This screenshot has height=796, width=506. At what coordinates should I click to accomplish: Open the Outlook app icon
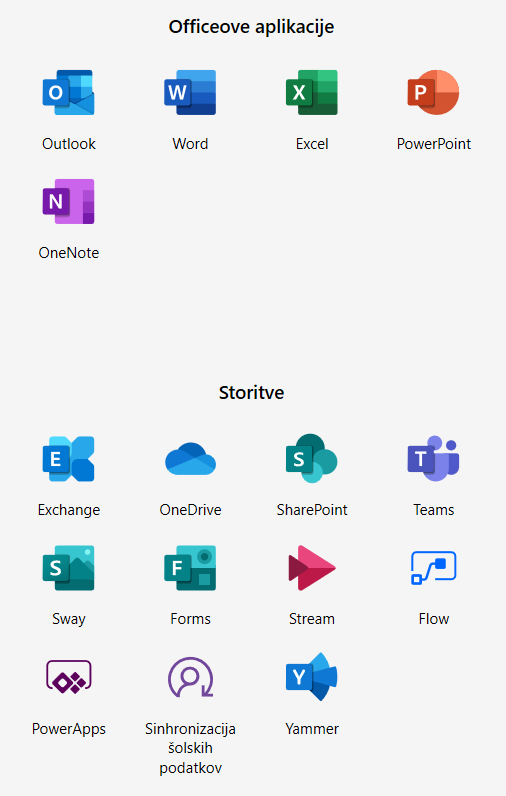tap(69, 92)
